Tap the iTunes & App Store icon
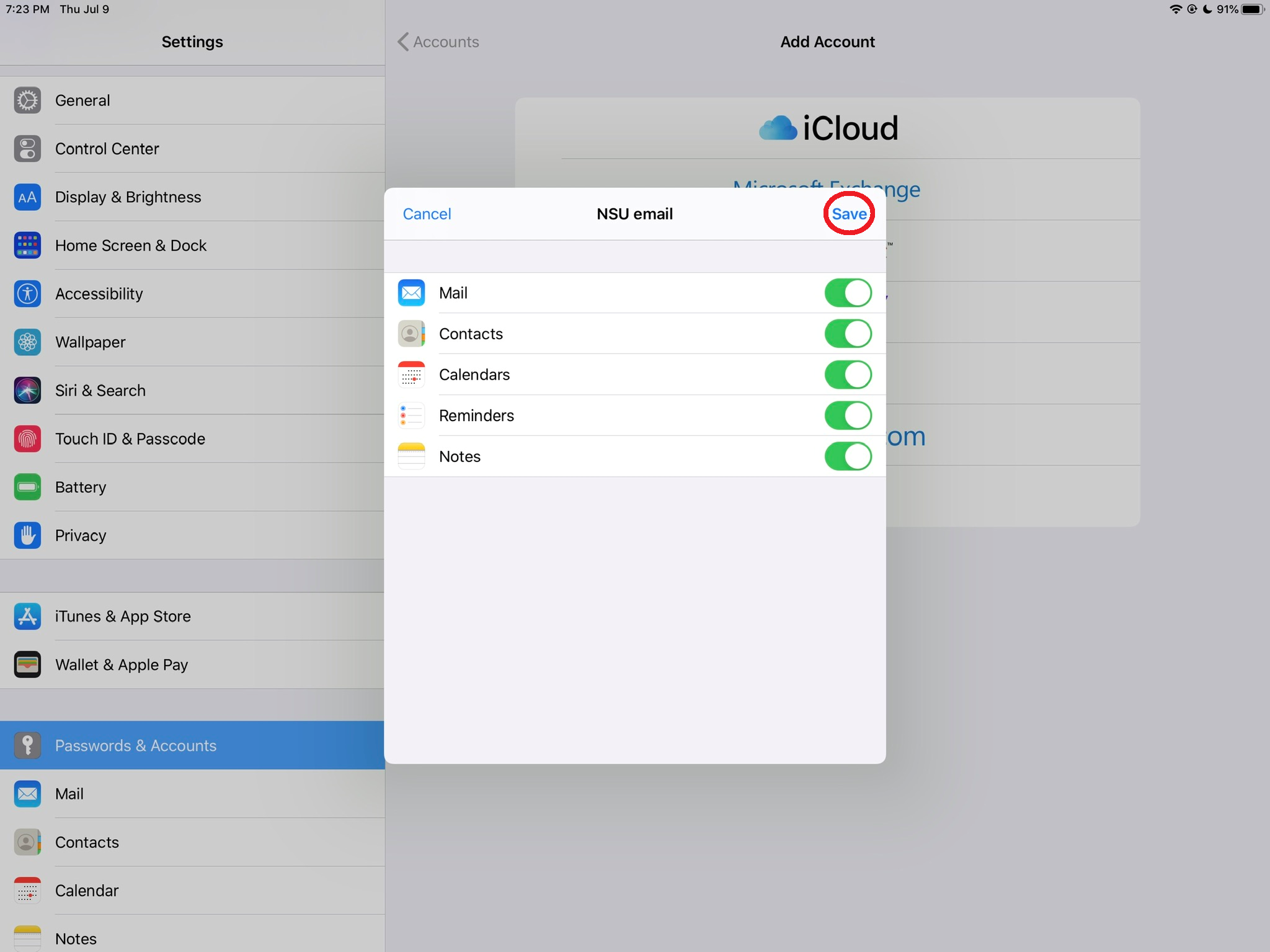The height and width of the screenshot is (952, 1270). [x=27, y=616]
